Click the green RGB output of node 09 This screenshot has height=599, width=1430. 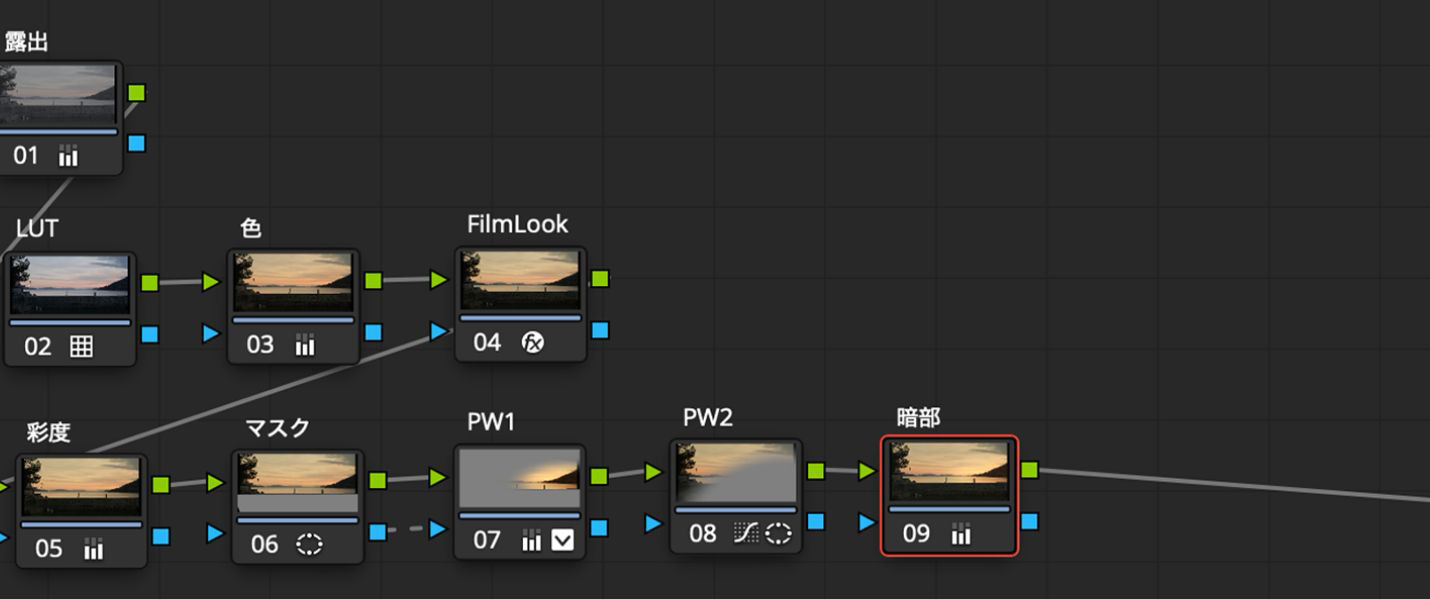pos(1030,470)
